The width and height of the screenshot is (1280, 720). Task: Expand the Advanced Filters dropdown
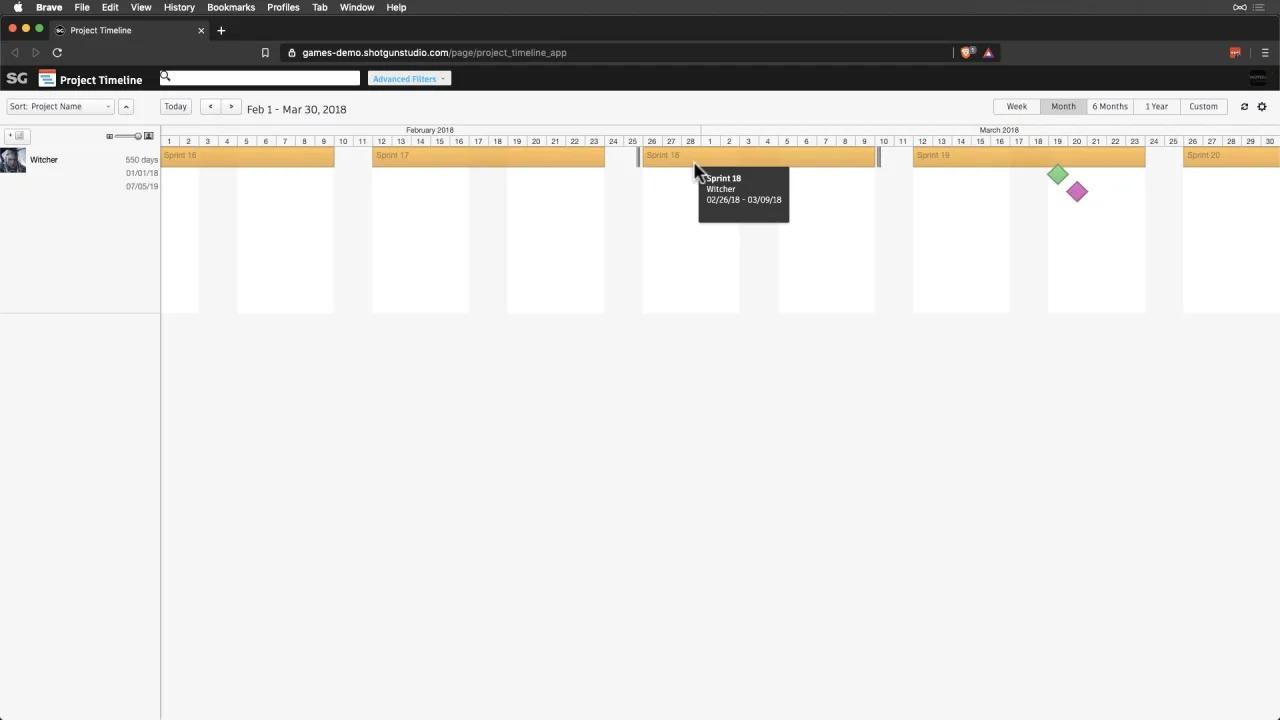(408, 79)
